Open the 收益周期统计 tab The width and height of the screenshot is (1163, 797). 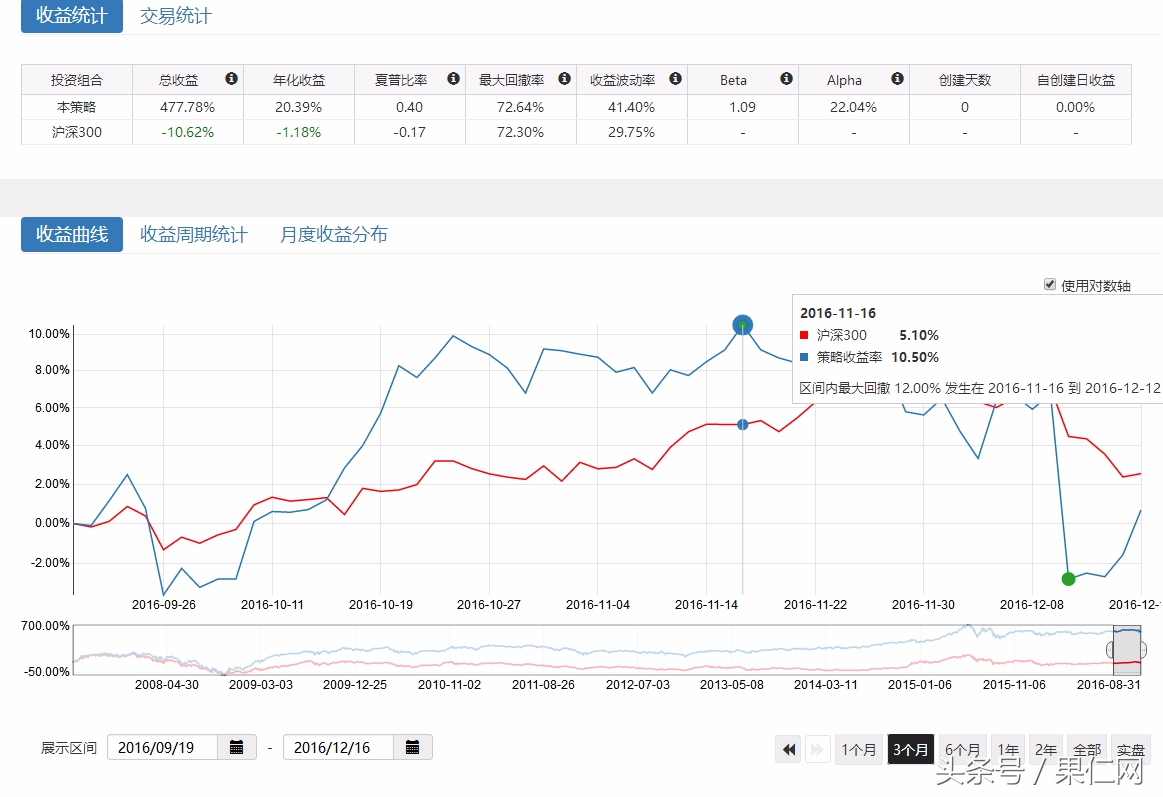click(x=193, y=234)
